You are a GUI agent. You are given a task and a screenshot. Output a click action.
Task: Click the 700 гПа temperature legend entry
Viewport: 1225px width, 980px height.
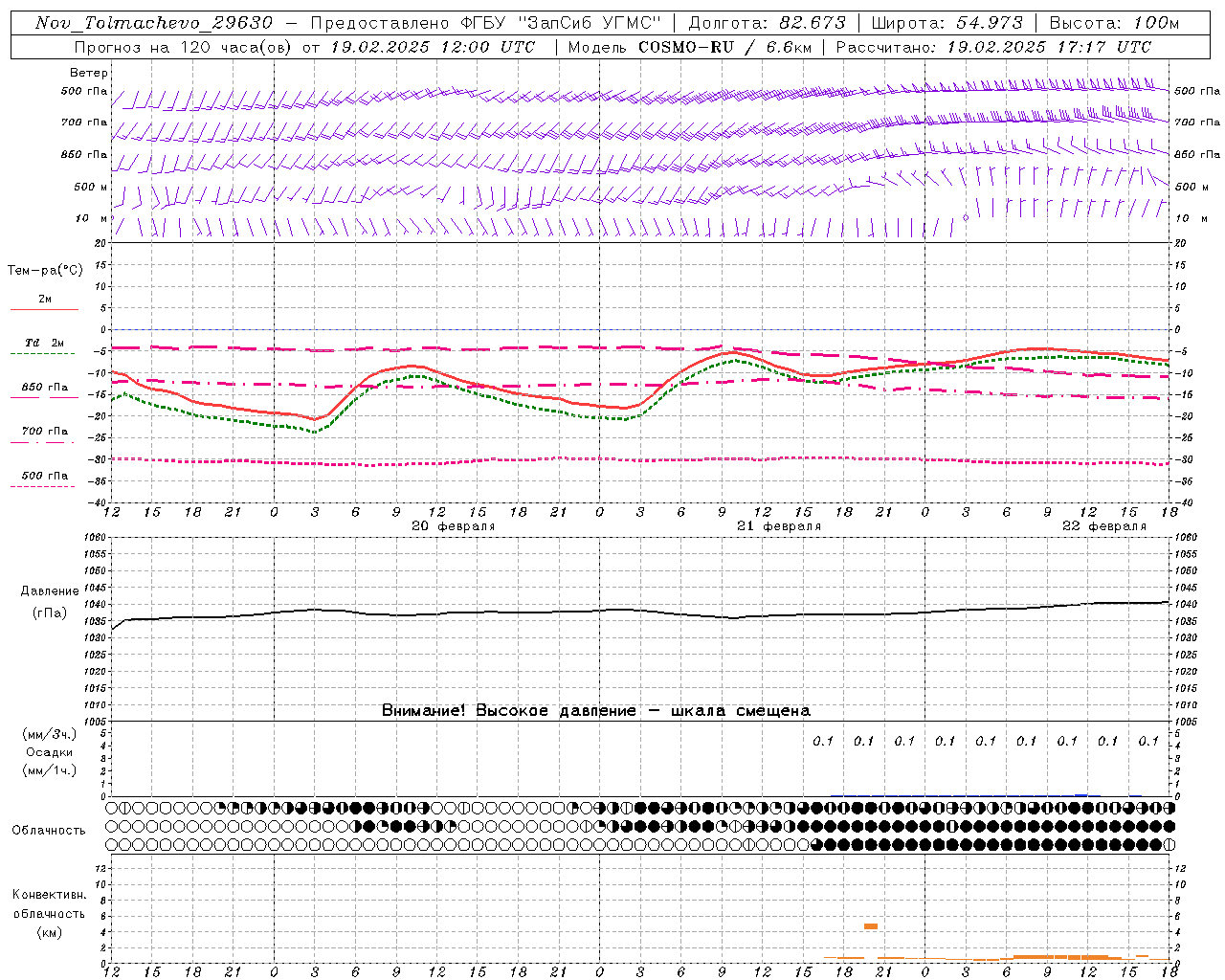point(45,432)
